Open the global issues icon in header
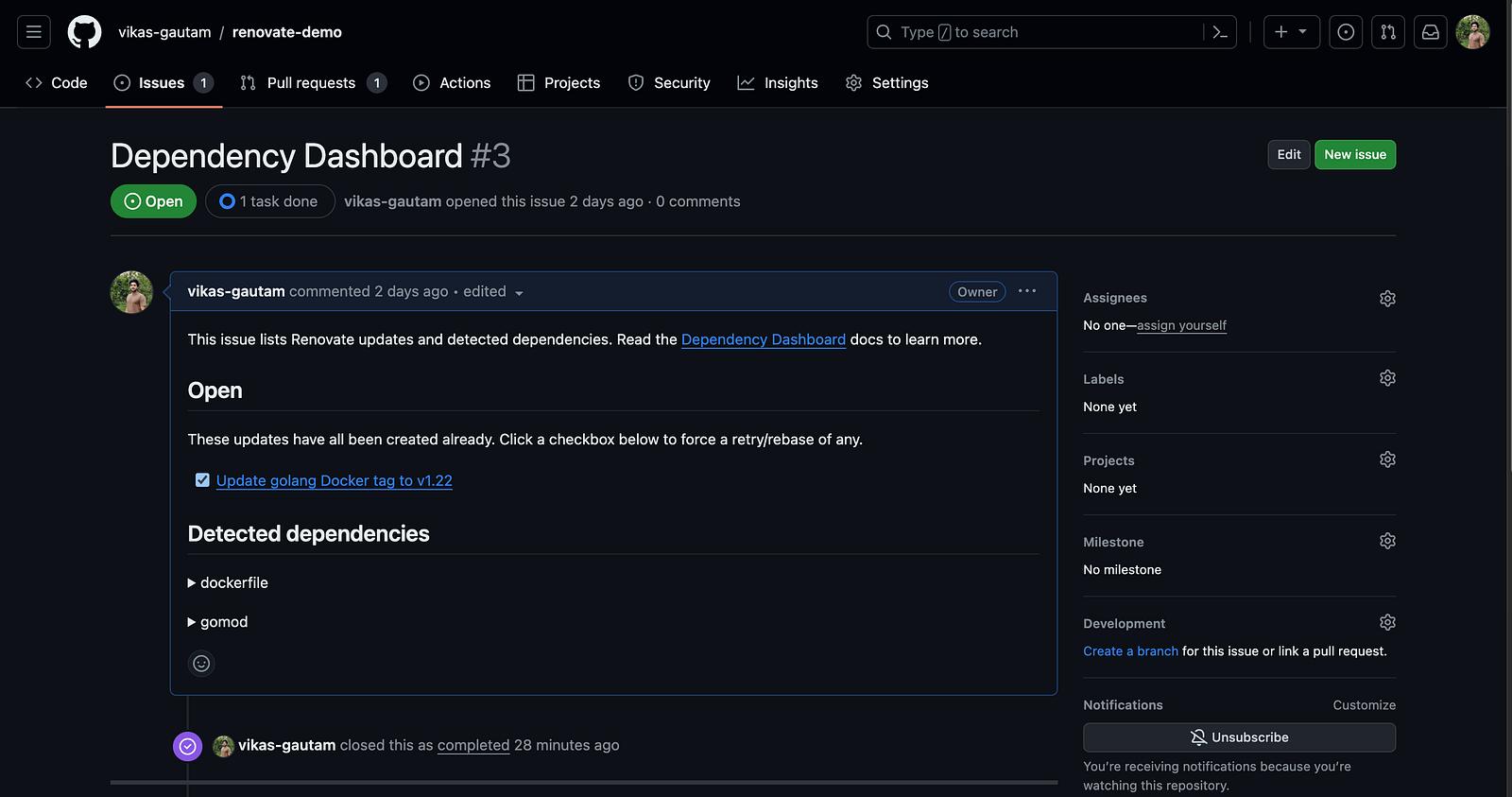Screen dimensions: 1512x797 [1346, 32]
